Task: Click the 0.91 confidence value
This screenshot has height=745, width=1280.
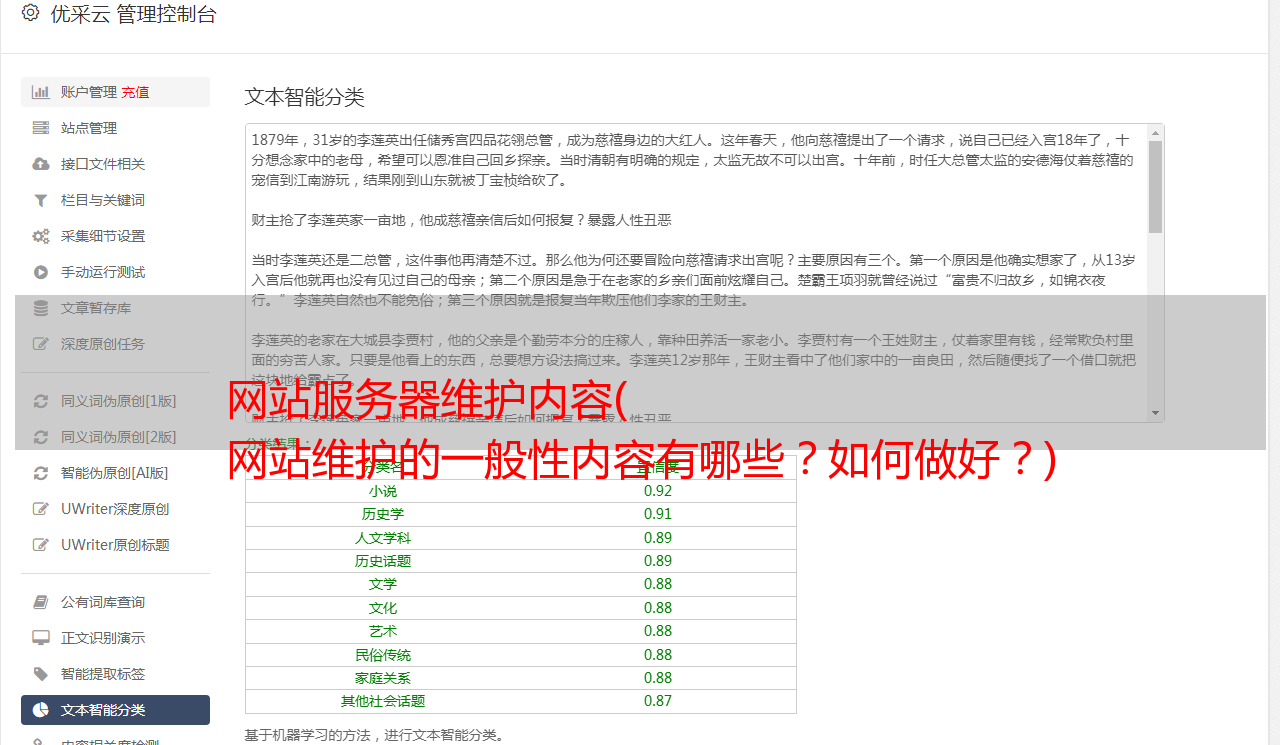Action: click(658, 514)
